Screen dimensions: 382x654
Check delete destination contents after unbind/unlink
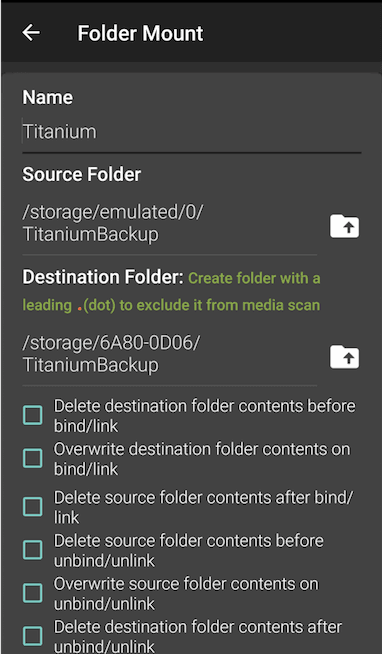tap(33, 636)
